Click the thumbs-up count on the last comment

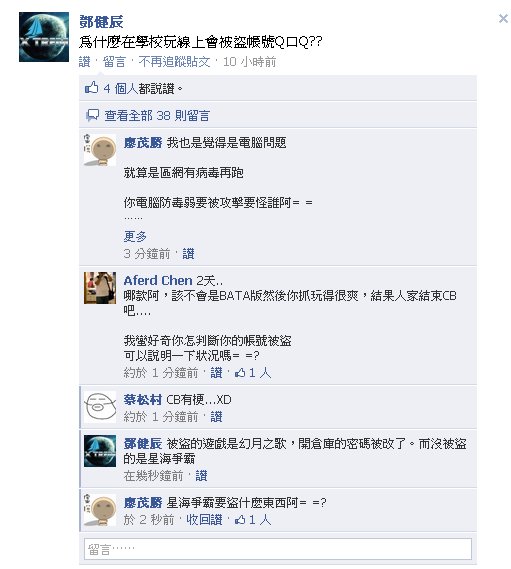pos(253,520)
